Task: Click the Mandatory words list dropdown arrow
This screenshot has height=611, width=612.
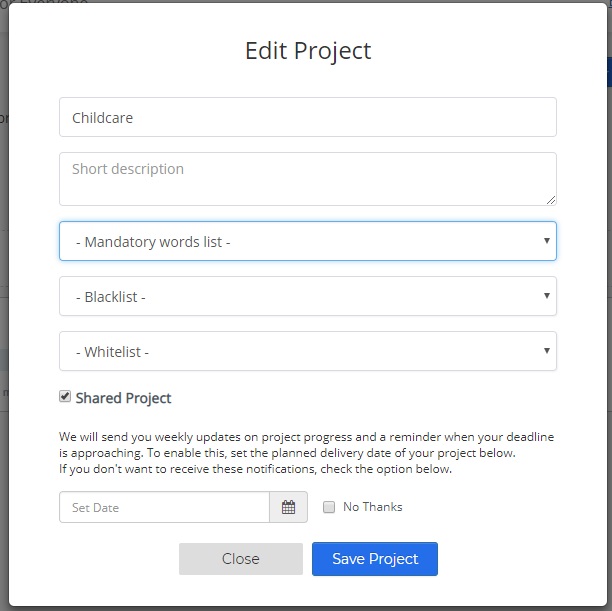Action: pos(547,240)
